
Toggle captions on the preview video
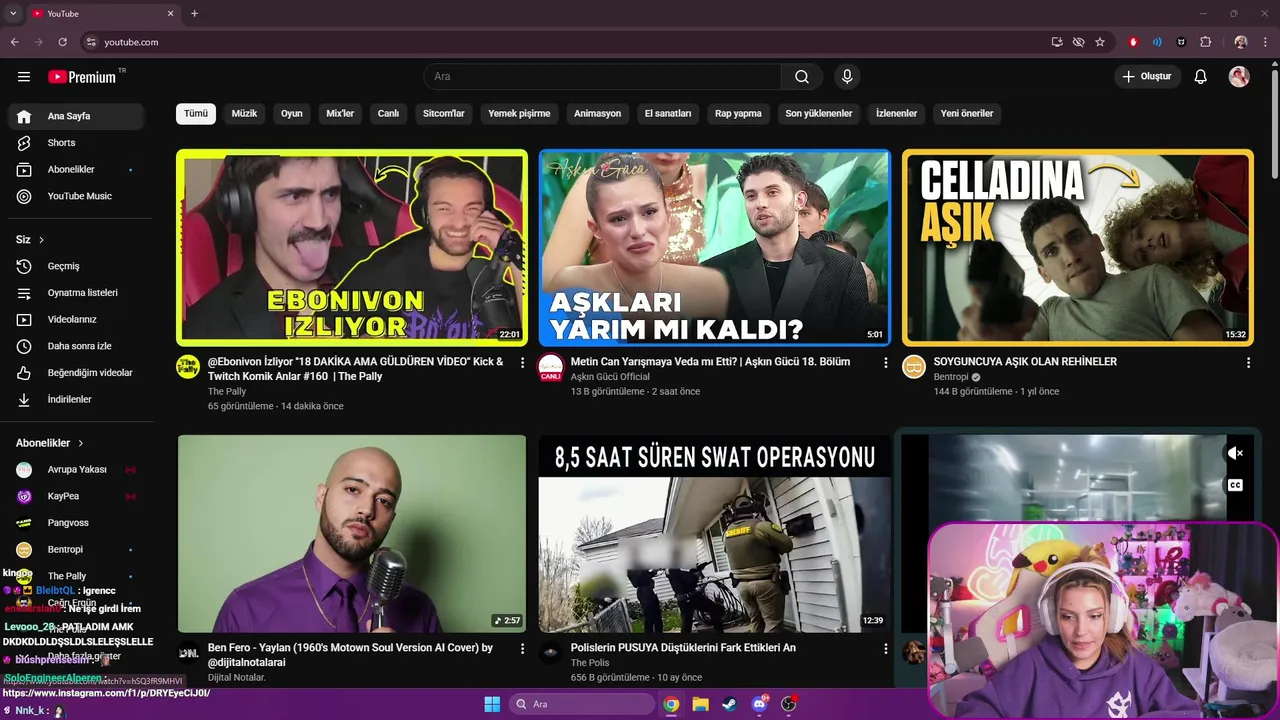click(x=1235, y=485)
